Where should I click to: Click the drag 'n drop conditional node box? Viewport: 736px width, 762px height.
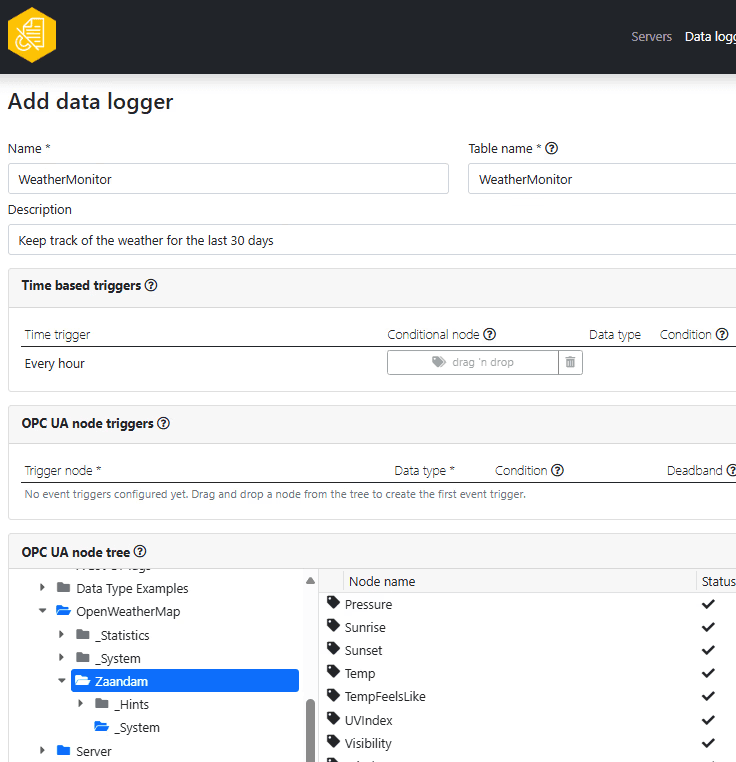[x=473, y=363]
